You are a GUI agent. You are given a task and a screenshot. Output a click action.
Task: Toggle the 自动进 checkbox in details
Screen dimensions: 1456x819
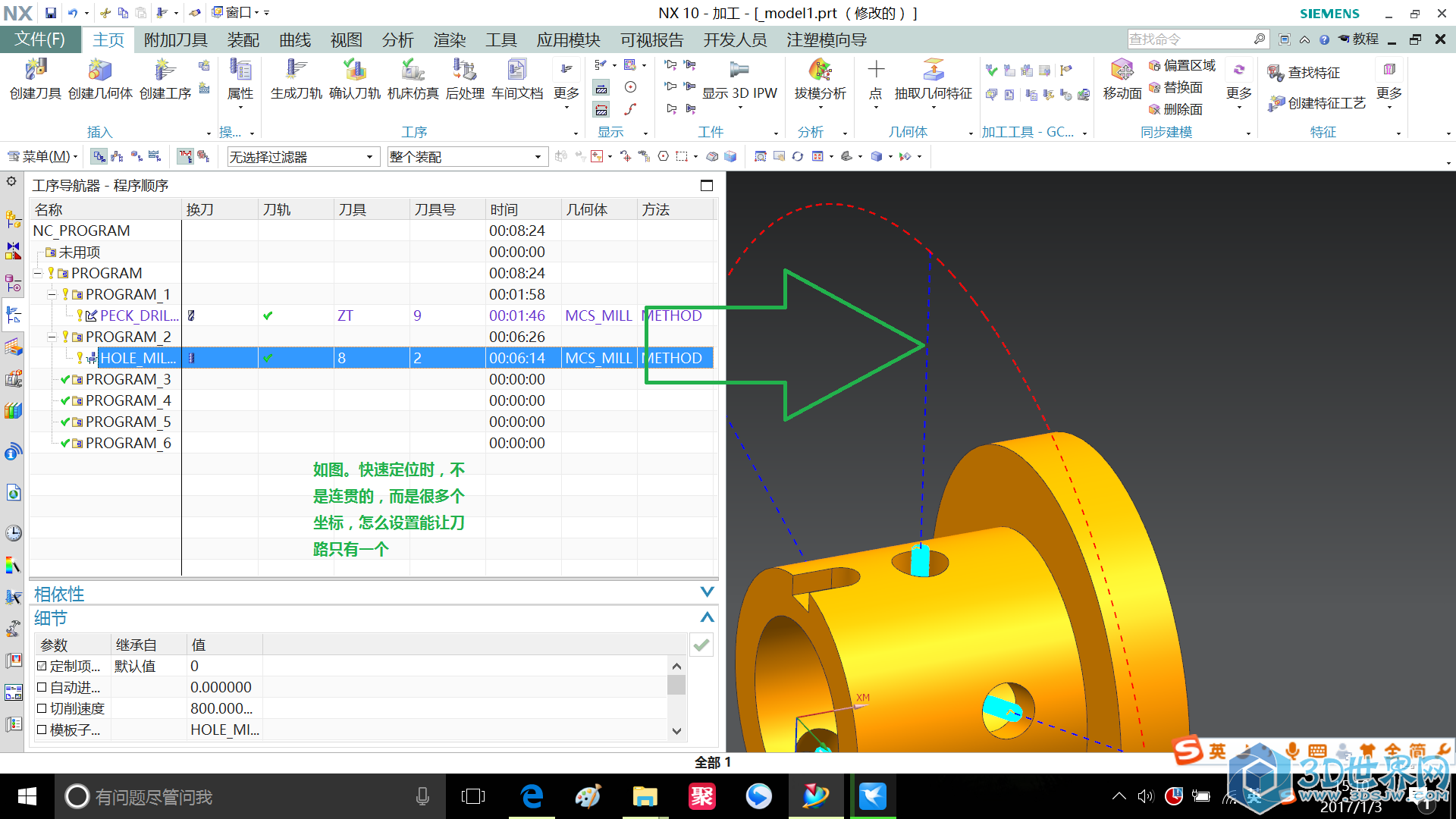coord(42,687)
